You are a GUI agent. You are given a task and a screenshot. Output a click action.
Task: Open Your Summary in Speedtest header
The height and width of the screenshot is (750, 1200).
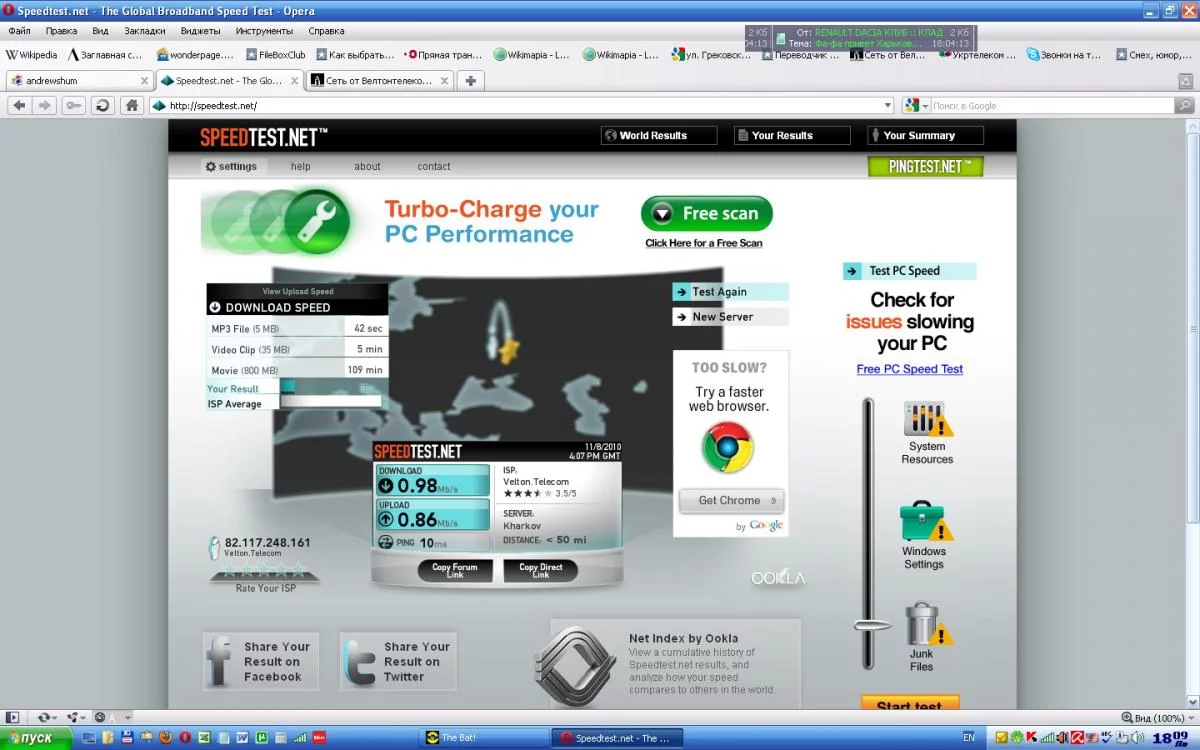[x=925, y=136]
